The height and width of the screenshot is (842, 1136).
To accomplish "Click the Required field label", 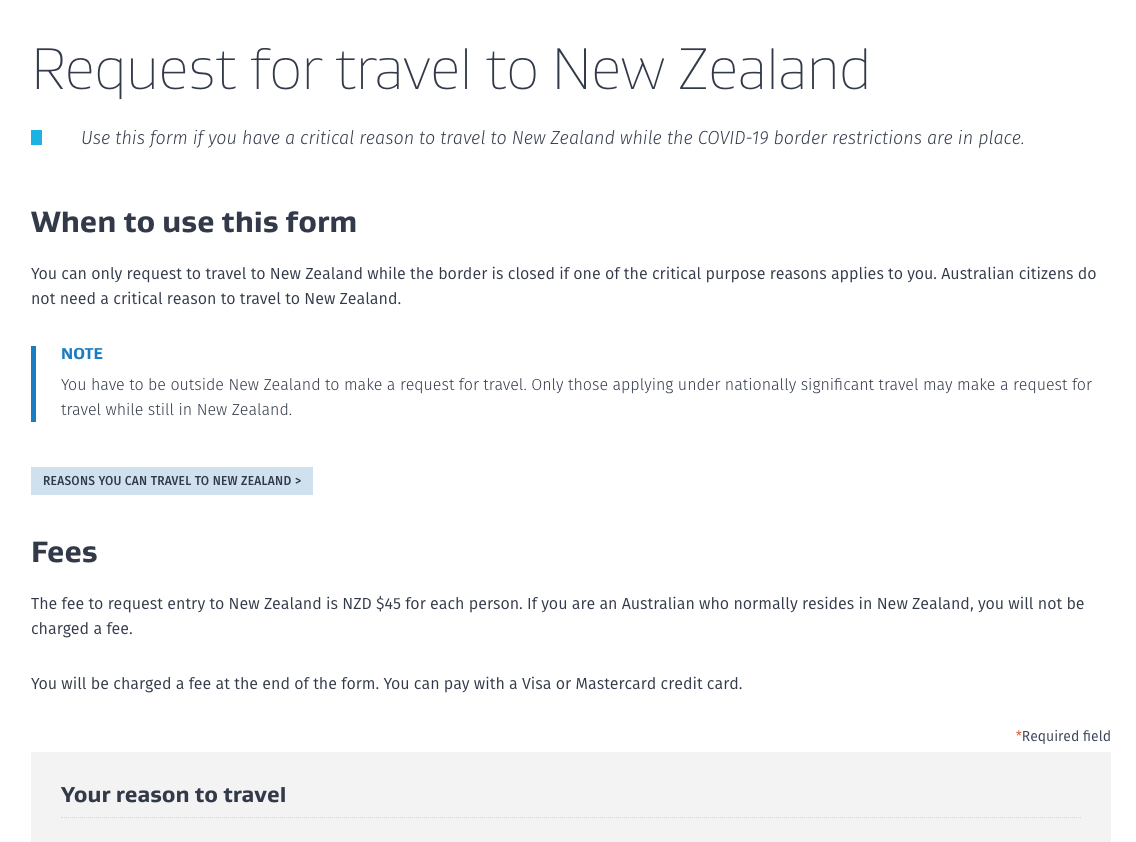I will point(1066,736).
